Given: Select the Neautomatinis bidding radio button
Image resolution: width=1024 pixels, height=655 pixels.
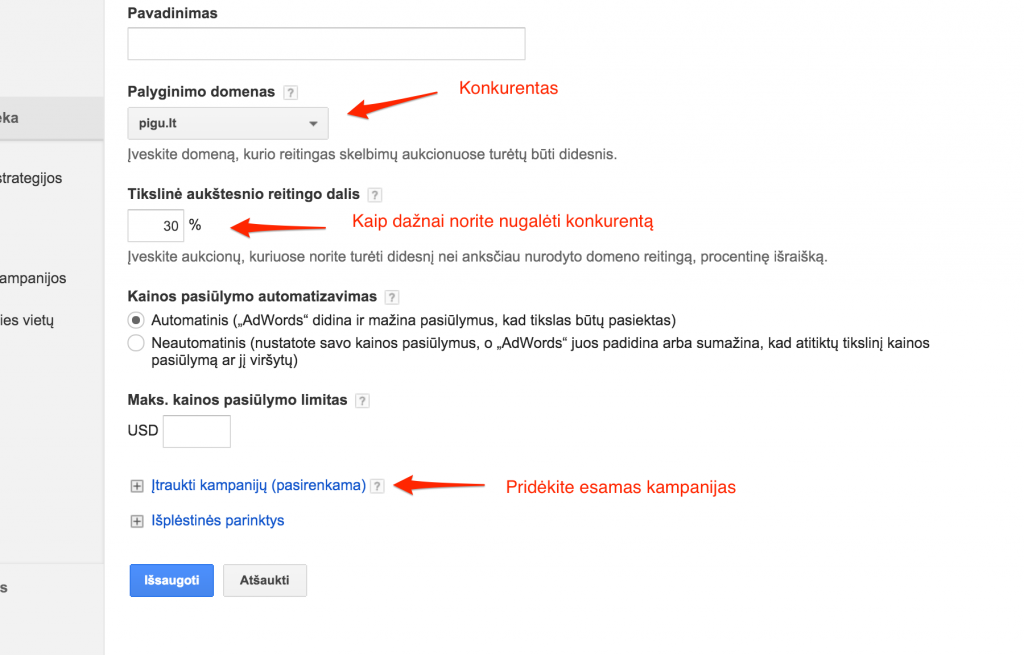Looking at the screenshot, I should (x=136, y=343).
